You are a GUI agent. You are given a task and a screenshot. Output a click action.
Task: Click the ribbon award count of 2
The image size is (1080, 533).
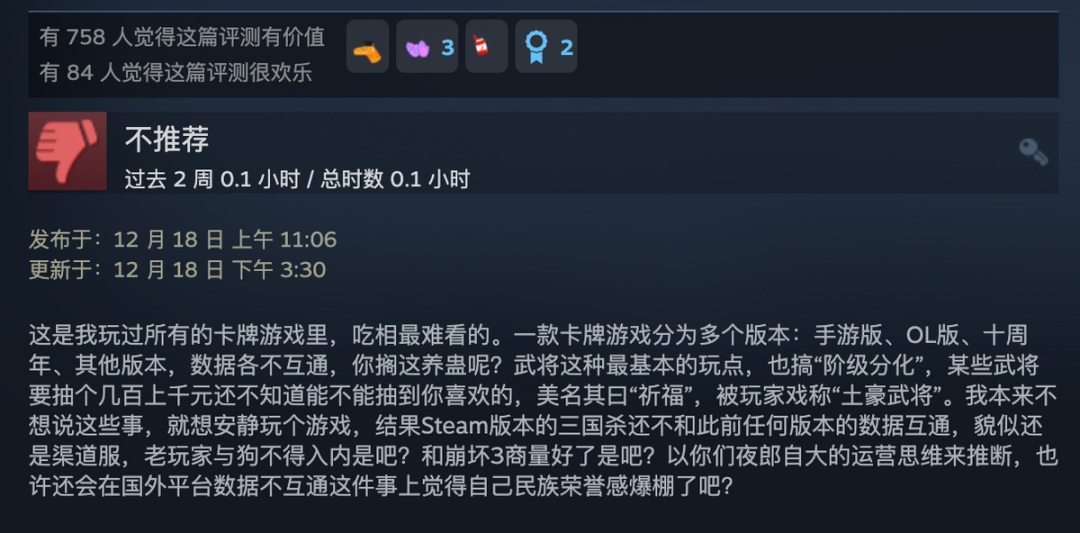[566, 48]
